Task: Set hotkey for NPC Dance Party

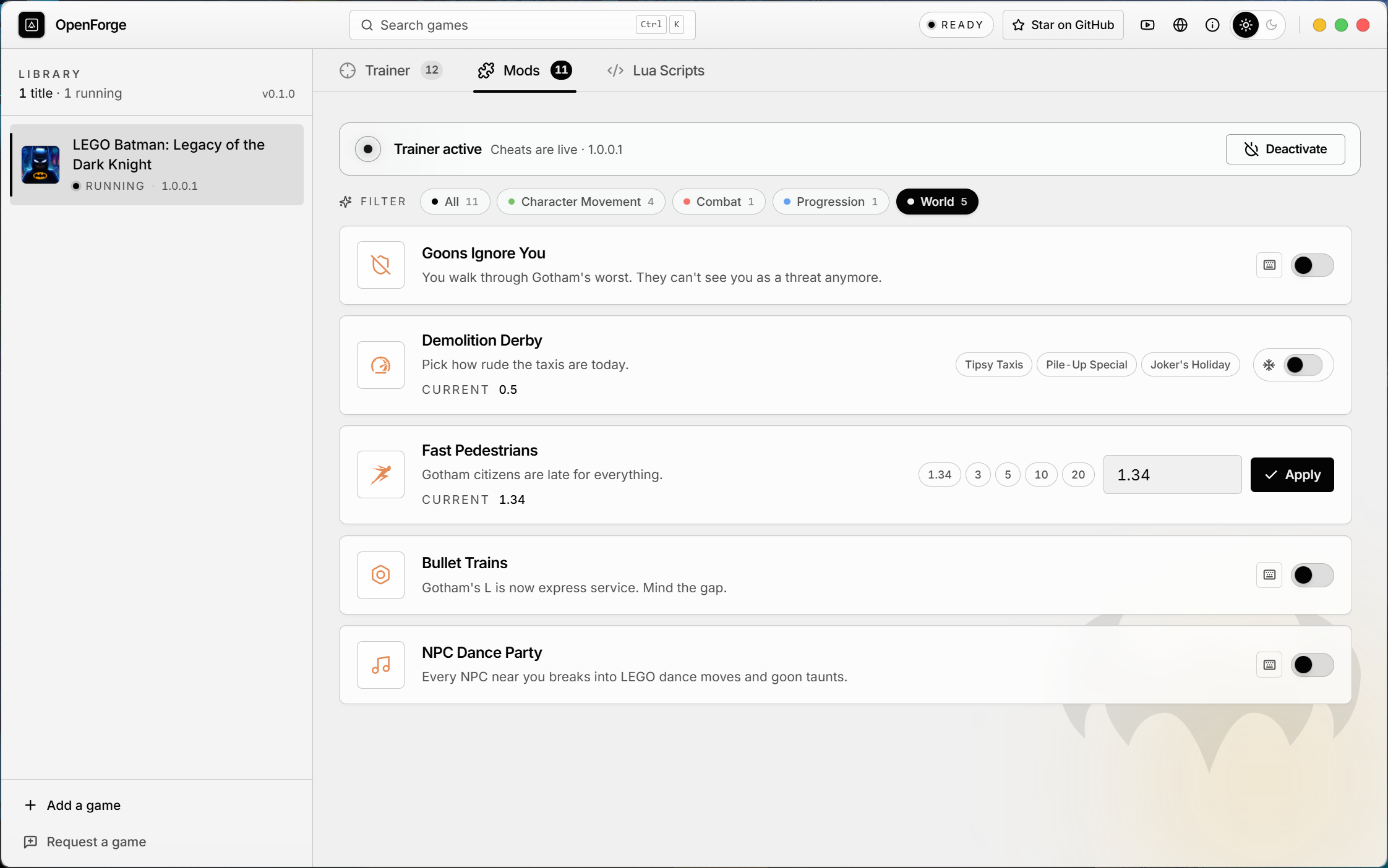Action: click(x=1269, y=665)
